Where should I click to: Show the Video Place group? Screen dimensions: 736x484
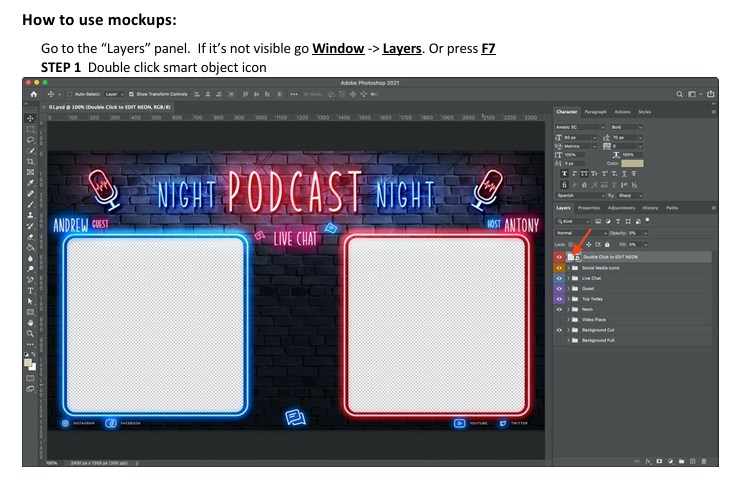pos(559,320)
